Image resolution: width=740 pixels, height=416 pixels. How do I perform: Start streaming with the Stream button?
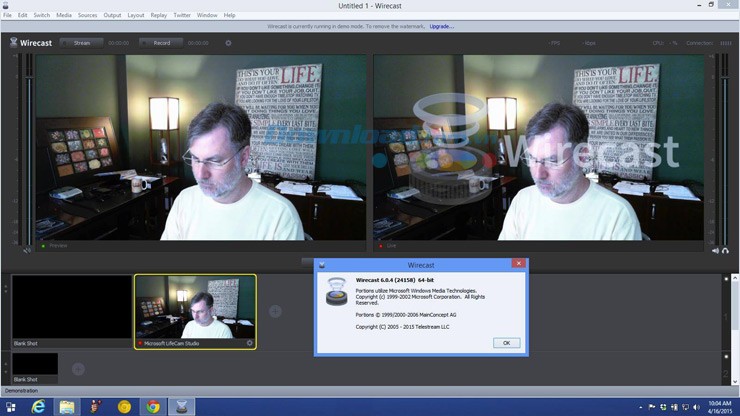82,43
